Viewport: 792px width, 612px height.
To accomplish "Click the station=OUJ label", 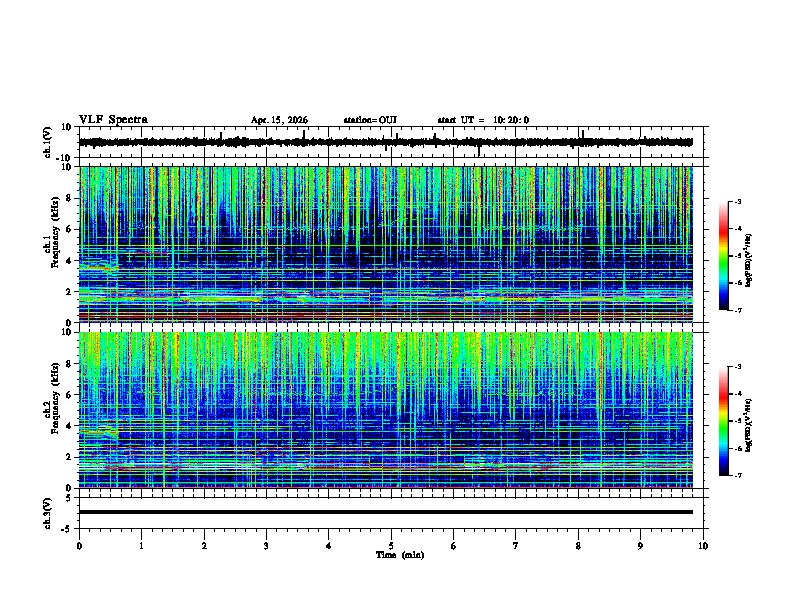I will pyautogui.click(x=370, y=120).
